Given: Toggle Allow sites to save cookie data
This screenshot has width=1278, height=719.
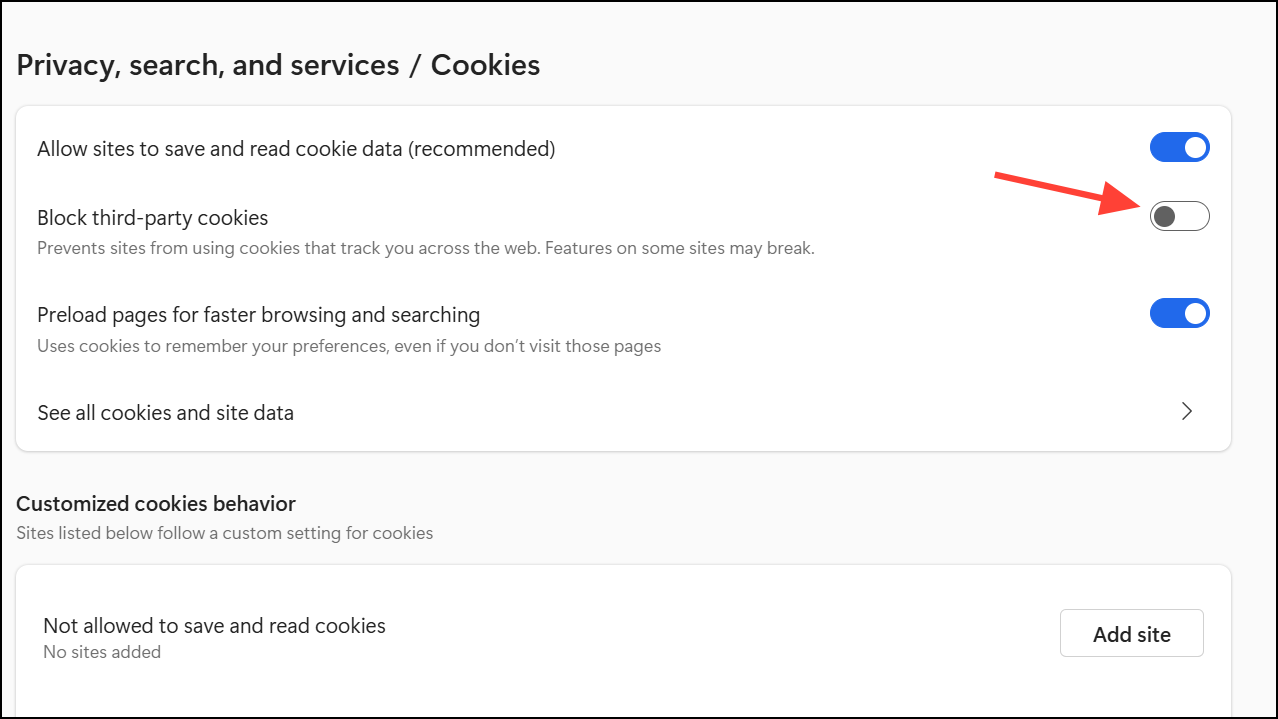Looking at the screenshot, I should (1179, 148).
